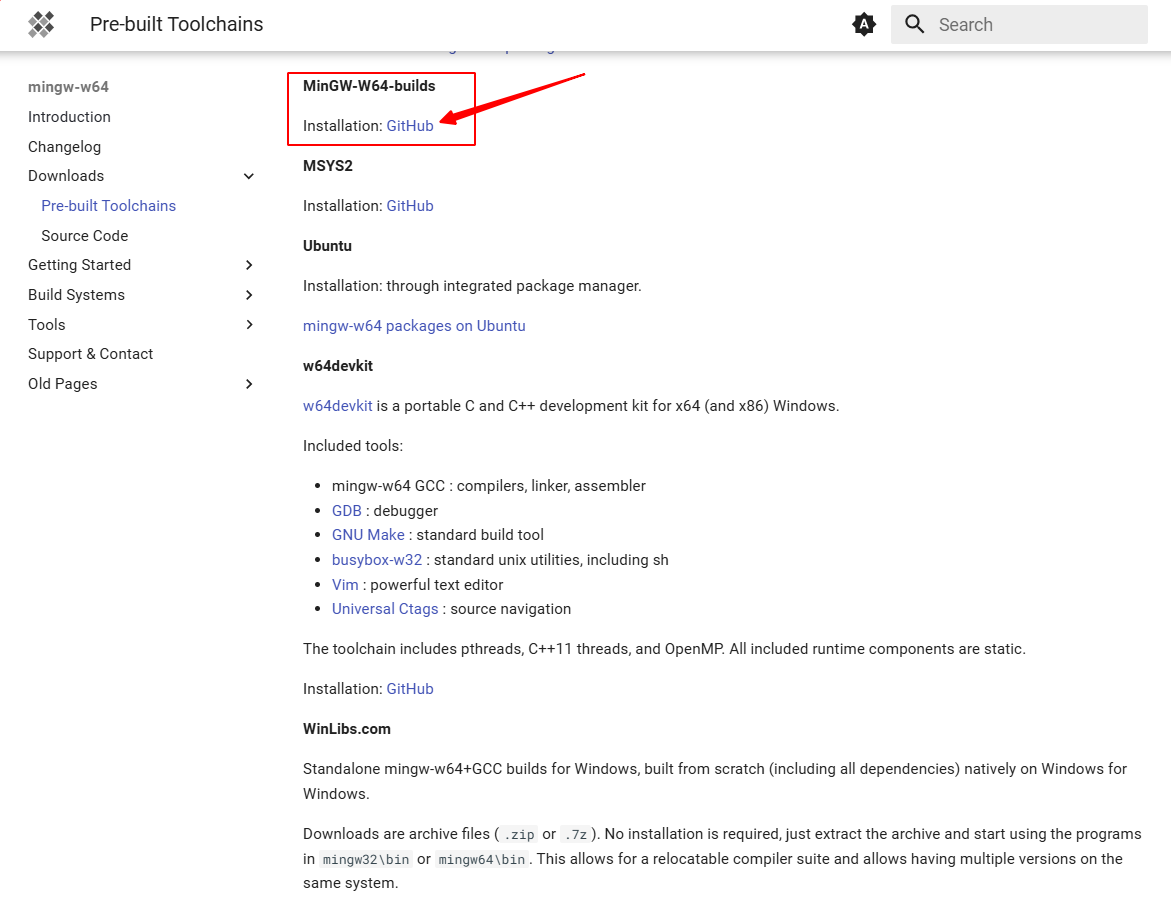
Task: Click the mingw-w64 site logo
Action: coord(41,25)
